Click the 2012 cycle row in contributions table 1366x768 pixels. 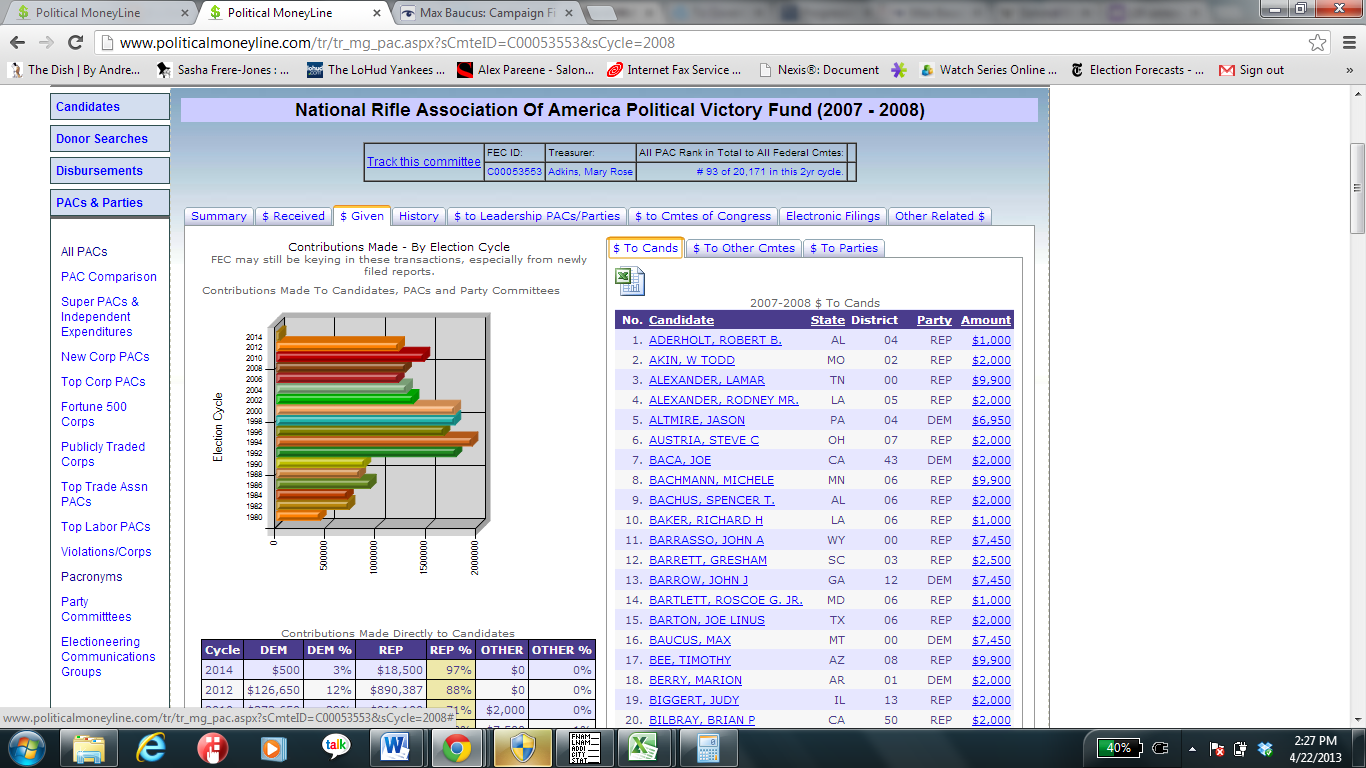coord(398,690)
